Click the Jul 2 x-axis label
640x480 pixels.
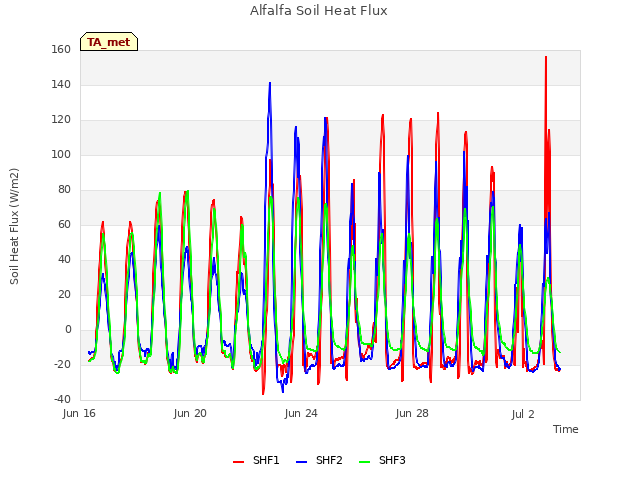523,414
